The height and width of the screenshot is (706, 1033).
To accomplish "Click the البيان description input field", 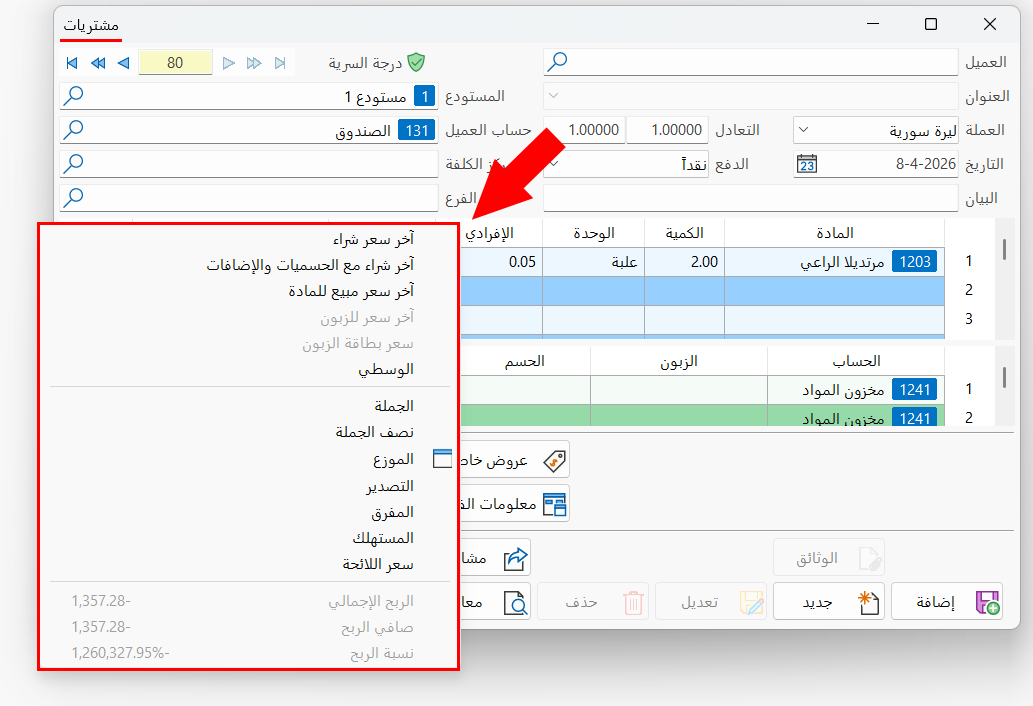I will coord(750,198).
